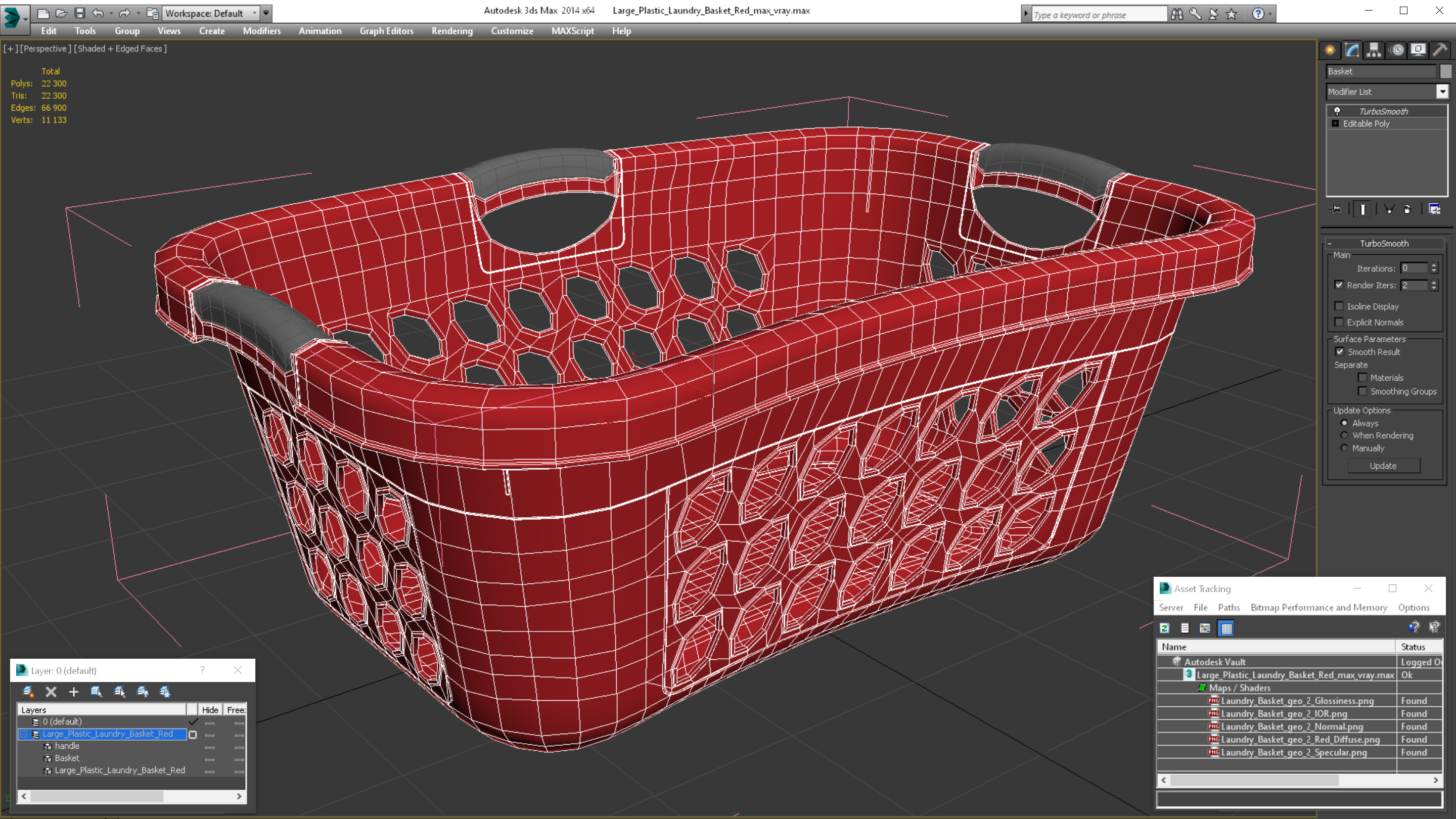Open the Modify command panel tab
This screenshot has height=819, width=1456.
[x=1352, y=51]
